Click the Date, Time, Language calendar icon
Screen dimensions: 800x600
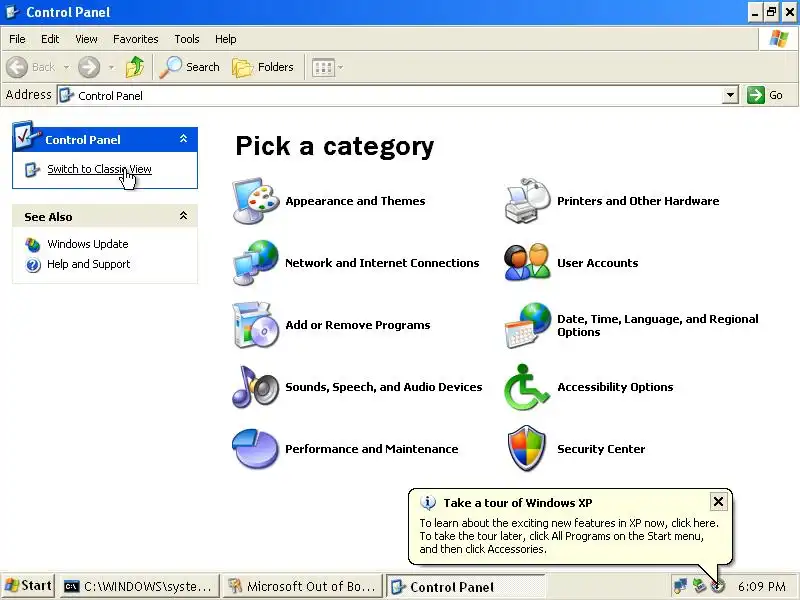point(528,325)
